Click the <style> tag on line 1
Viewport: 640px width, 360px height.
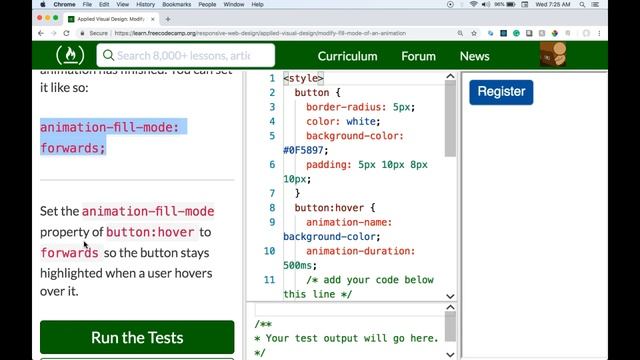coord(303,78)
